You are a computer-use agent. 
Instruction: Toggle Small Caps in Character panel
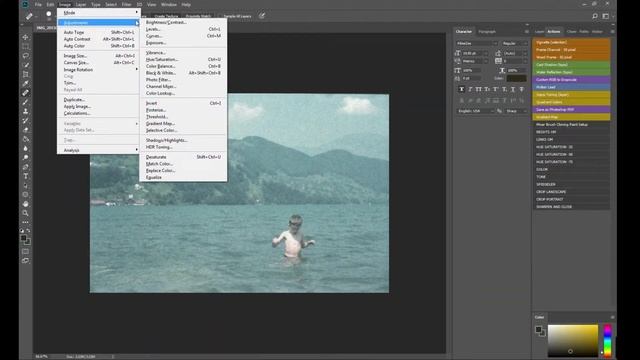(x=487, y=89)
